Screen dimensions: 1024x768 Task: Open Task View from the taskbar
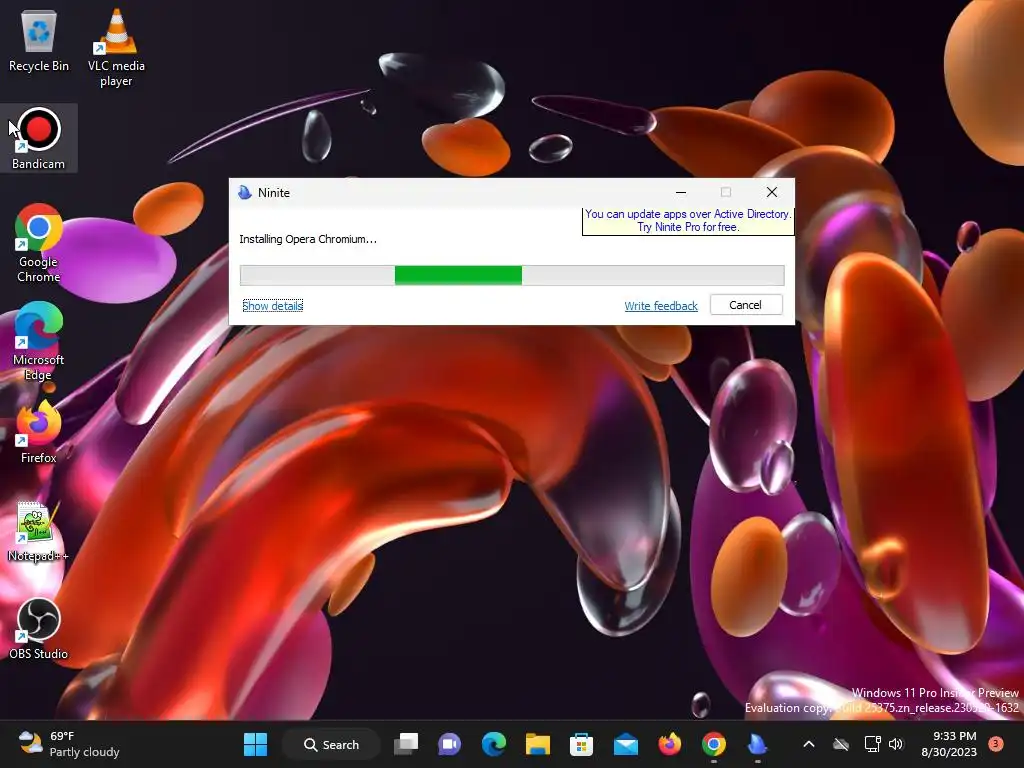pos(406,744)
